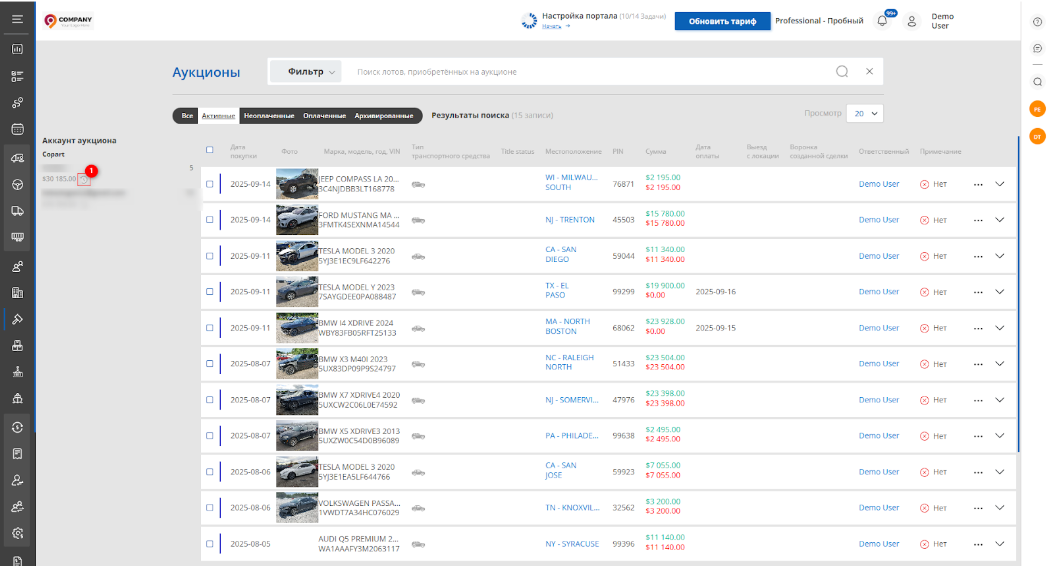The image size is (1062, 566).
Task: Click the BMW X3 M40I vehicle thumbnail
Action: (296, 364)
